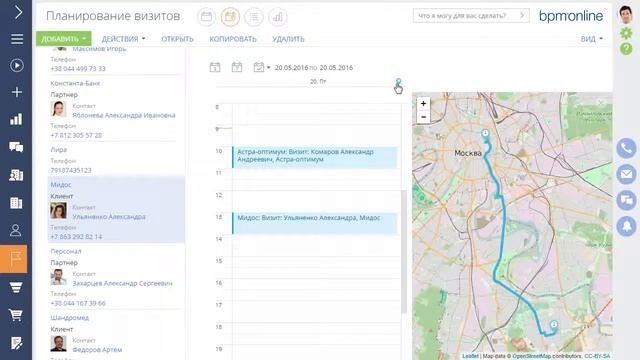The width and height of the screenshot is (640, 360).
Task: Open the Мидос visit appointment at 13
Action: [x=315, y=223]
